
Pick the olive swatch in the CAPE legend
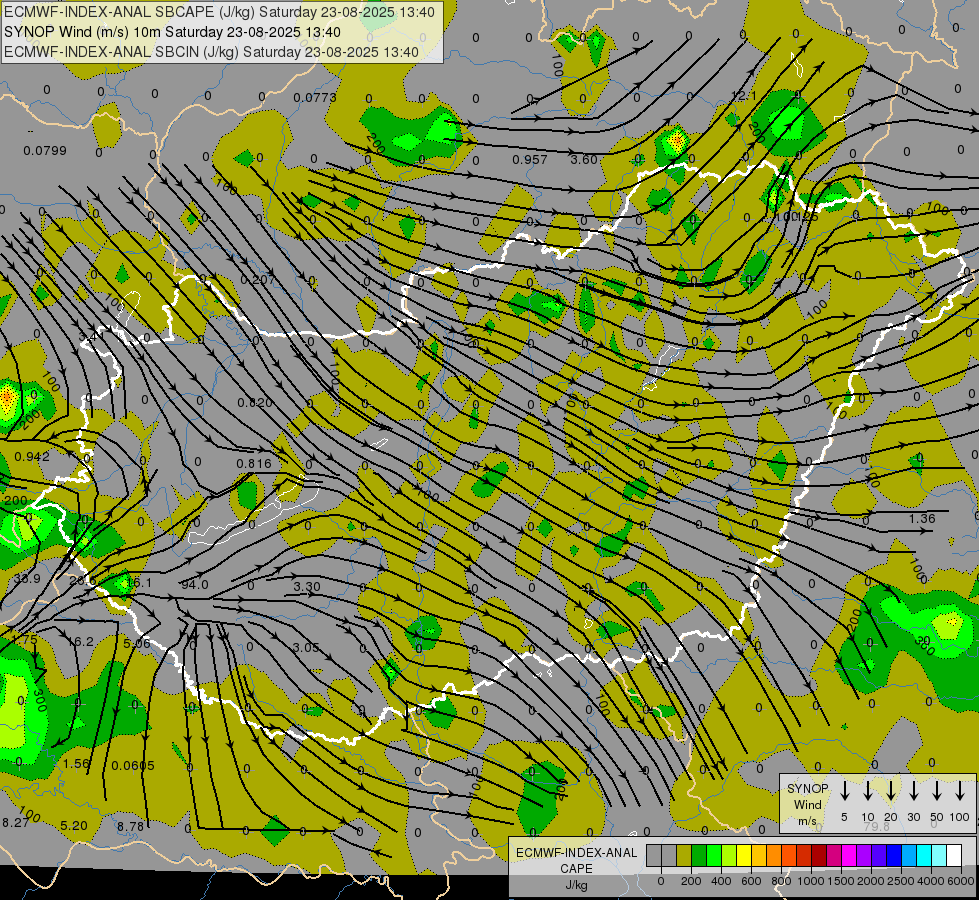pyautogui.click(x=684, y=855)
